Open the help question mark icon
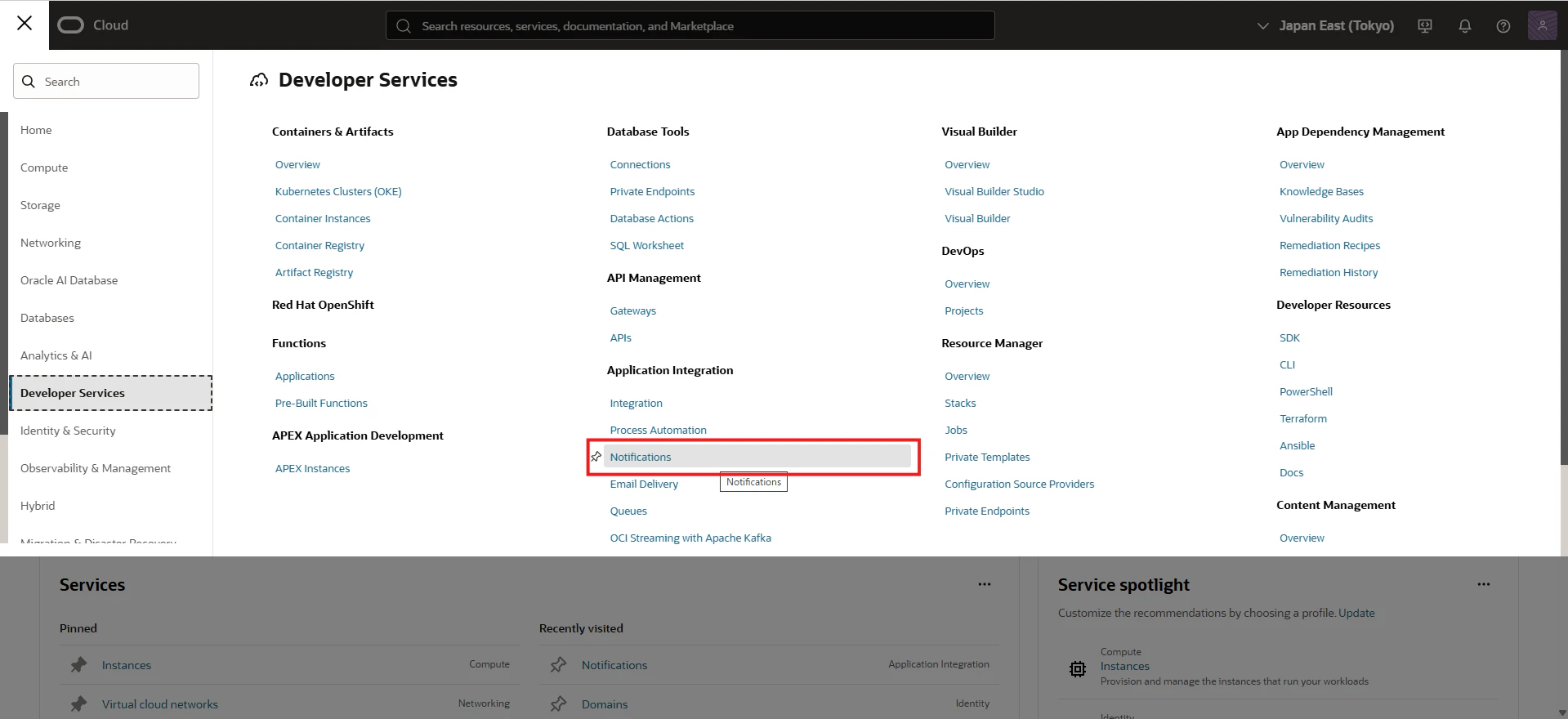The width and height of the screenshot is (1568, 719). [x=1503, y=26]
